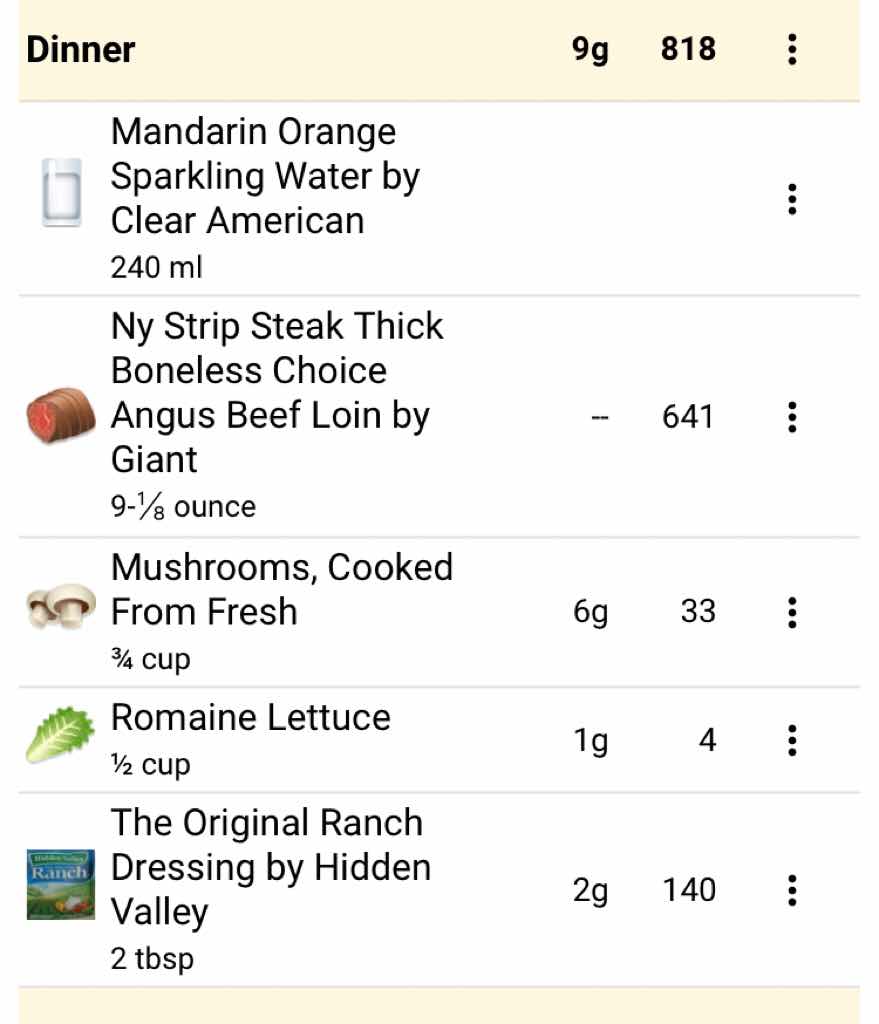Tap the romaine lettuce leaf icon
879x1024 pixels.
pyautogui.click(x=61, y=737)
